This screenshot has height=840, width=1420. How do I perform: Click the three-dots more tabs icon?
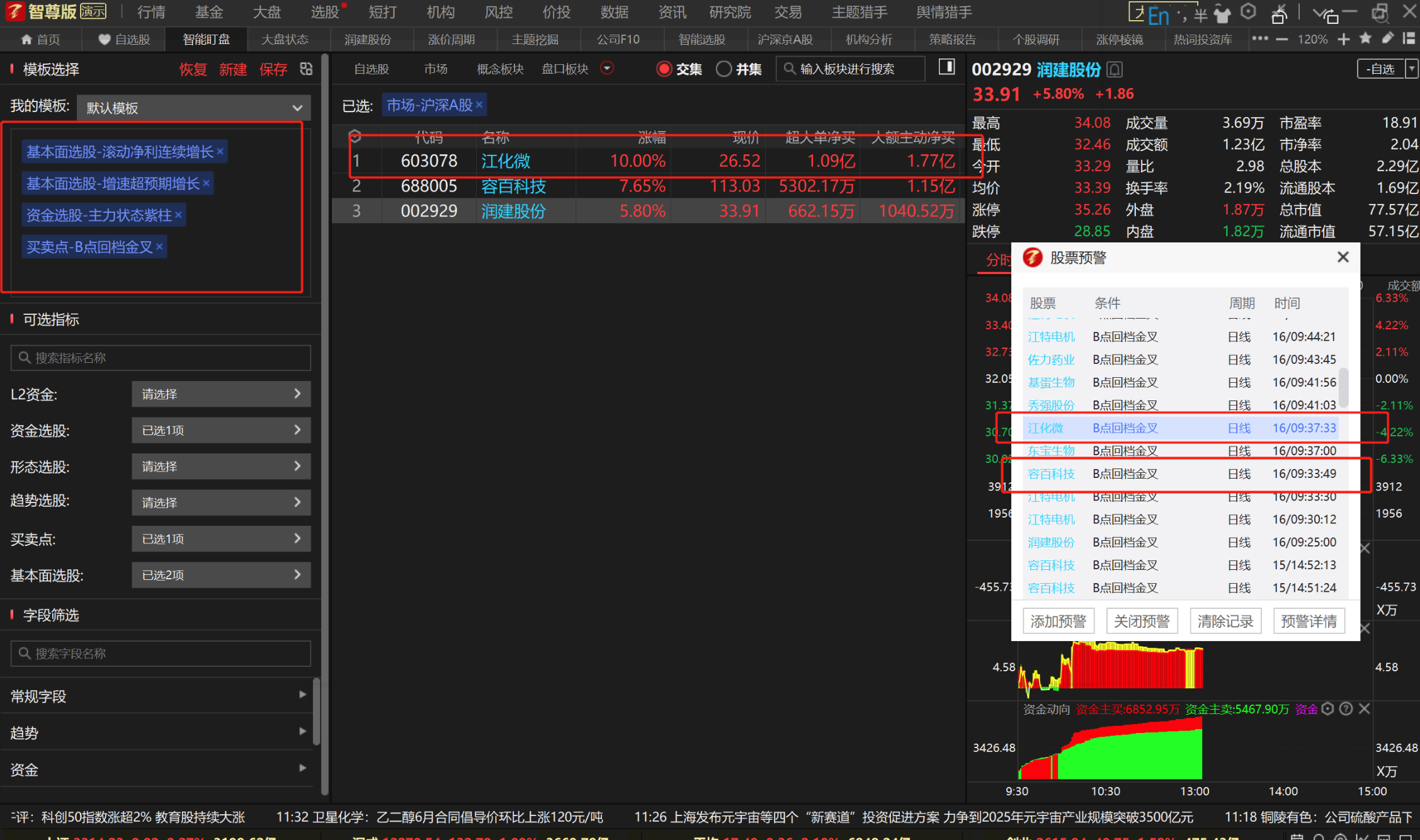point(1259,39)
